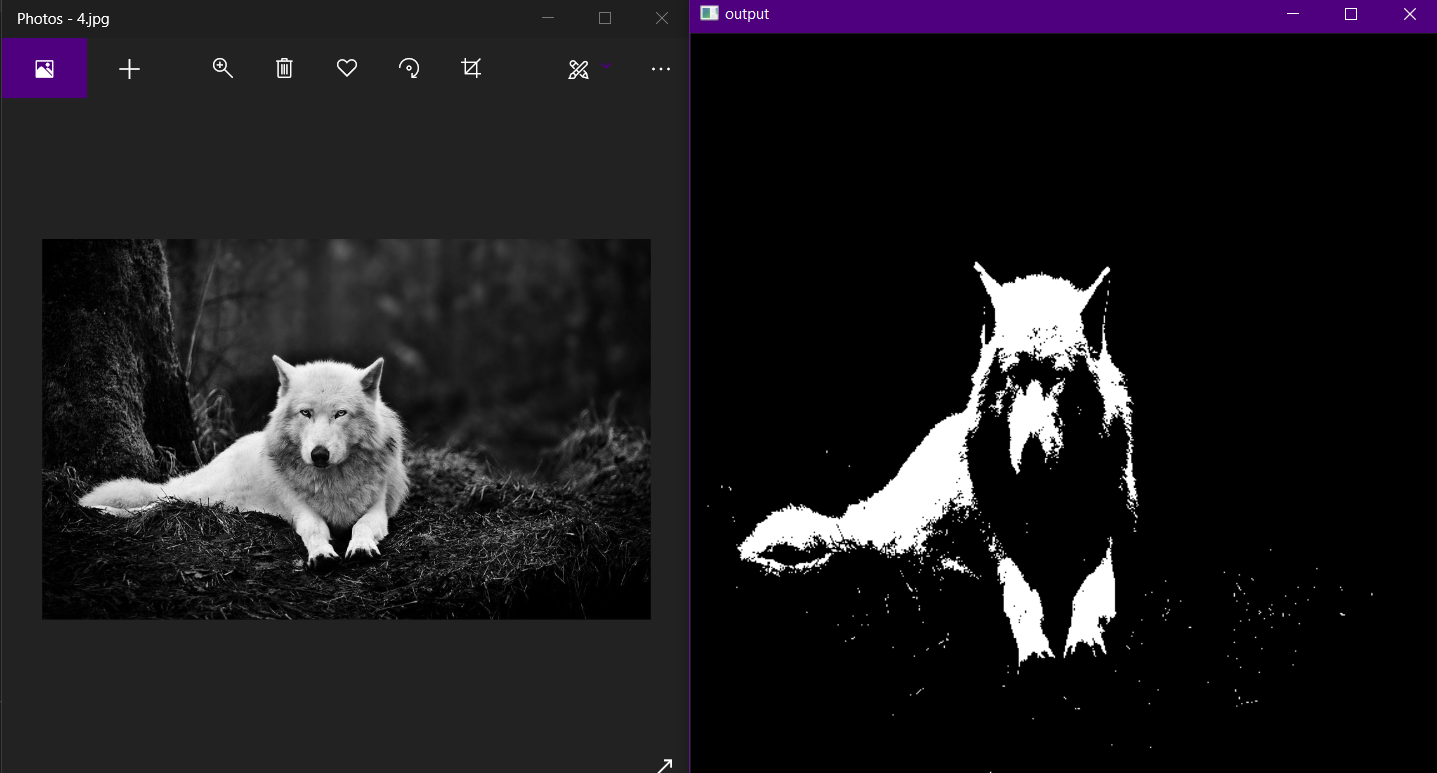Image resolution: width=1437 pixels, height=773 pixels.
Task: Open Edit & Create tools icon
Action: [x=578, y=69]
